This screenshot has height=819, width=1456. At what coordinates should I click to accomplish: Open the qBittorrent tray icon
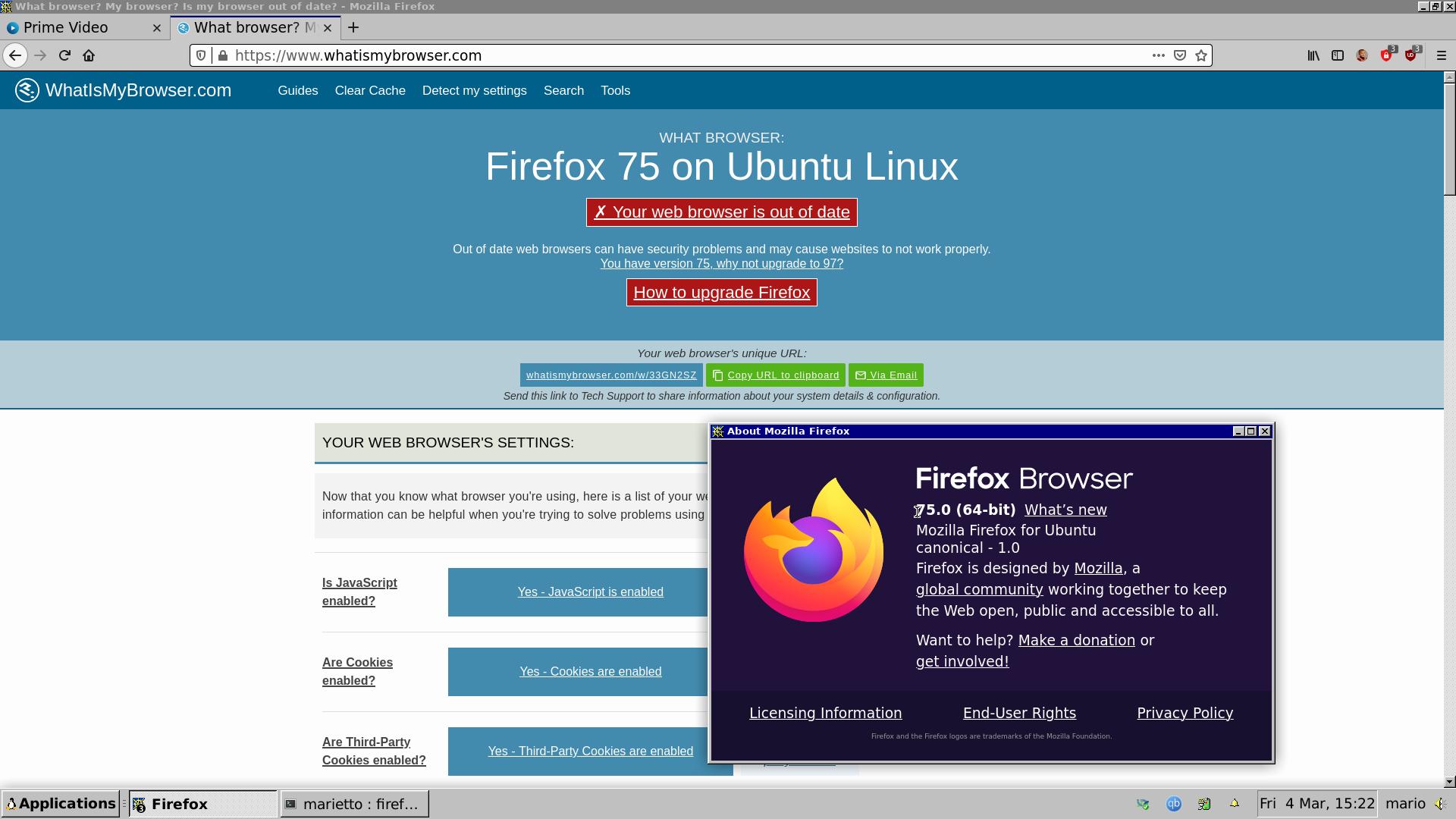(x=1174, y=804)
